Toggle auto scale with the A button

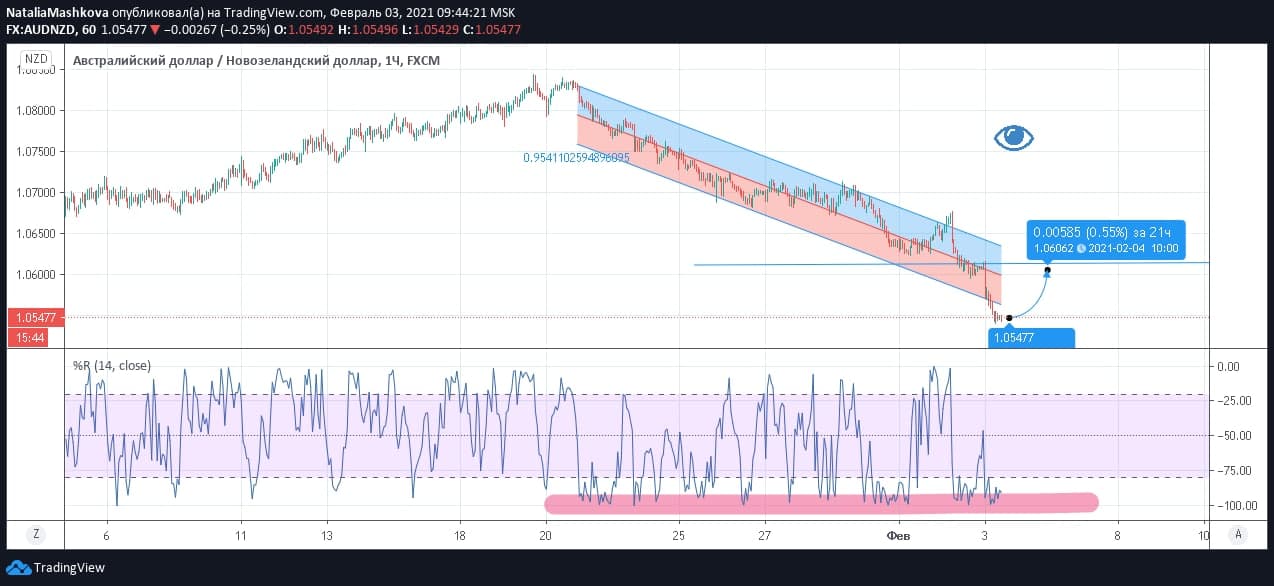[1238, 534]
